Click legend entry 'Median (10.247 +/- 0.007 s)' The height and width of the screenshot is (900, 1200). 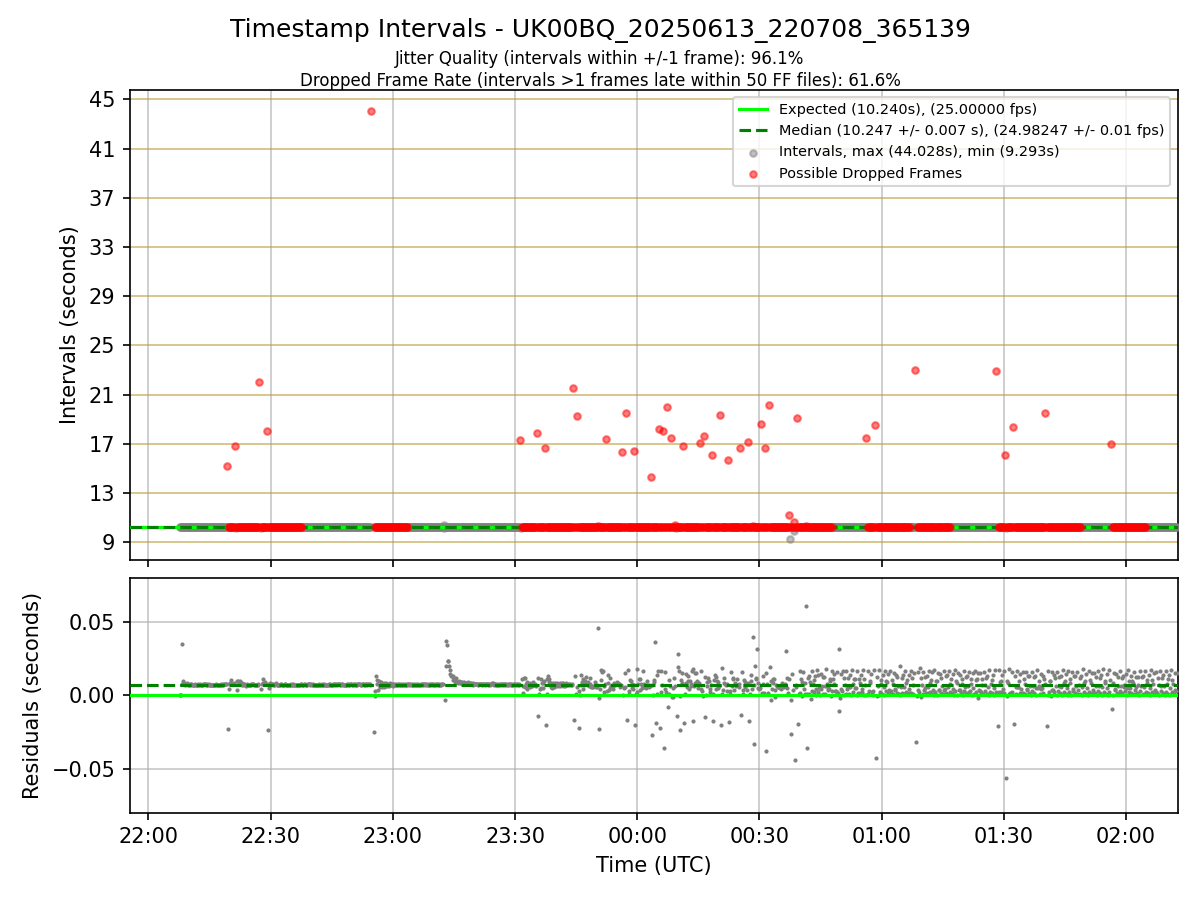coord(971,130)
